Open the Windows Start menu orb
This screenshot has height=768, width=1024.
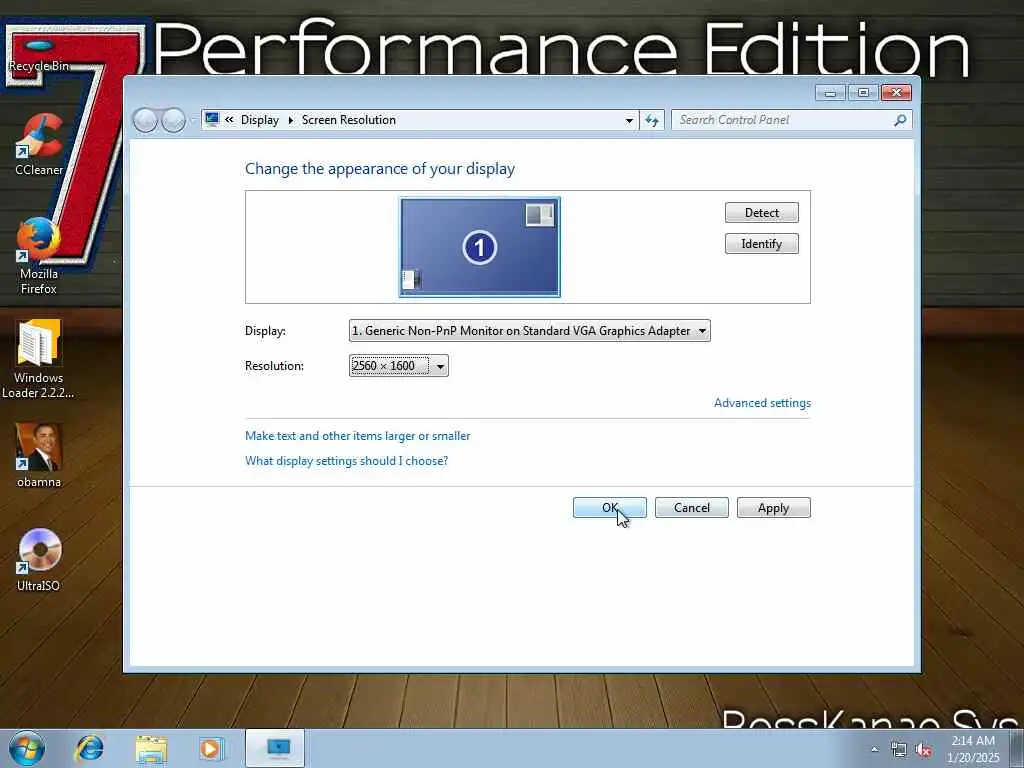click(x=27, y=748)
